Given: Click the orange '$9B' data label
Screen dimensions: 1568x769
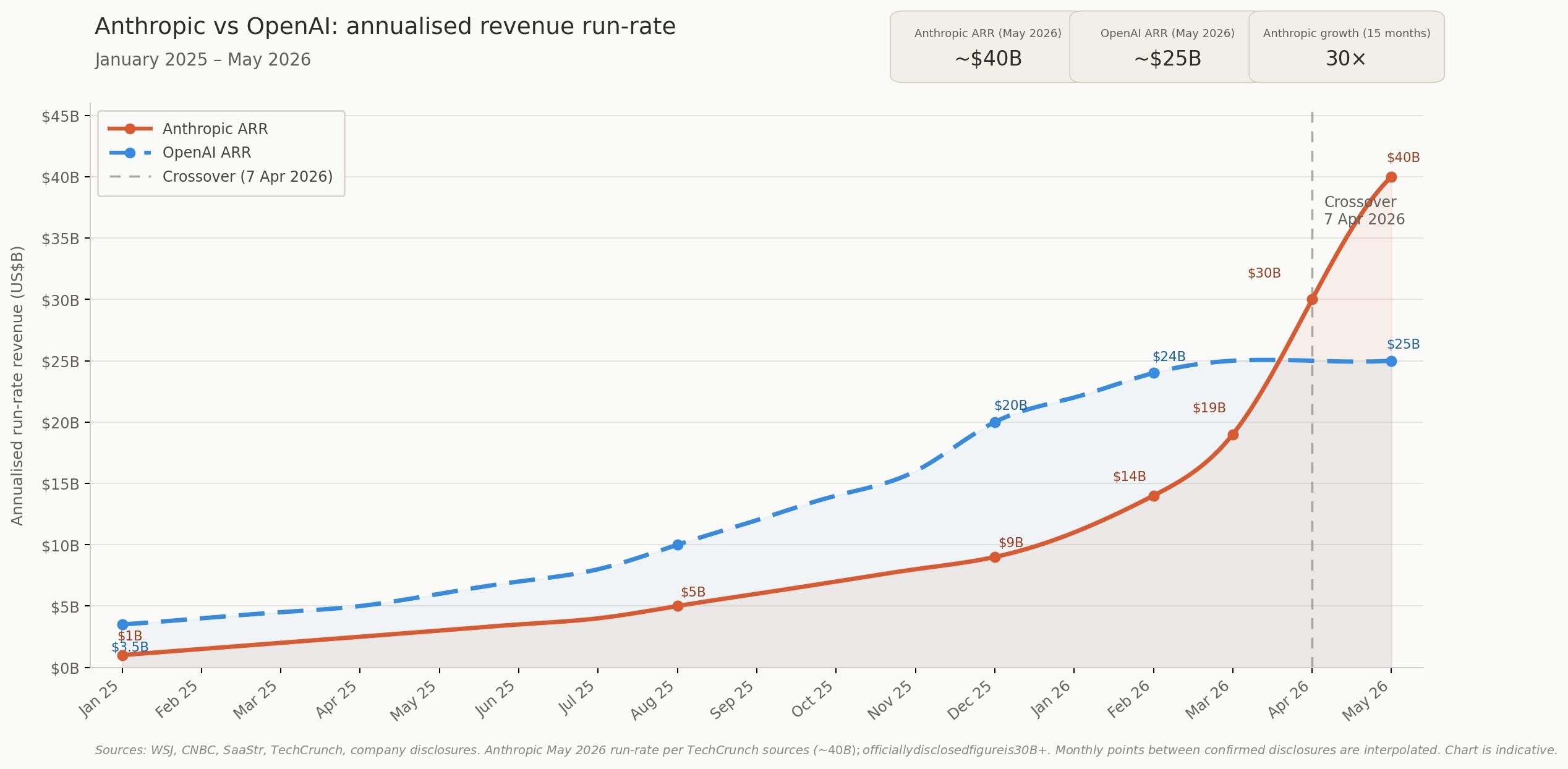Looking at the screenshot, I should point(1011,543).
